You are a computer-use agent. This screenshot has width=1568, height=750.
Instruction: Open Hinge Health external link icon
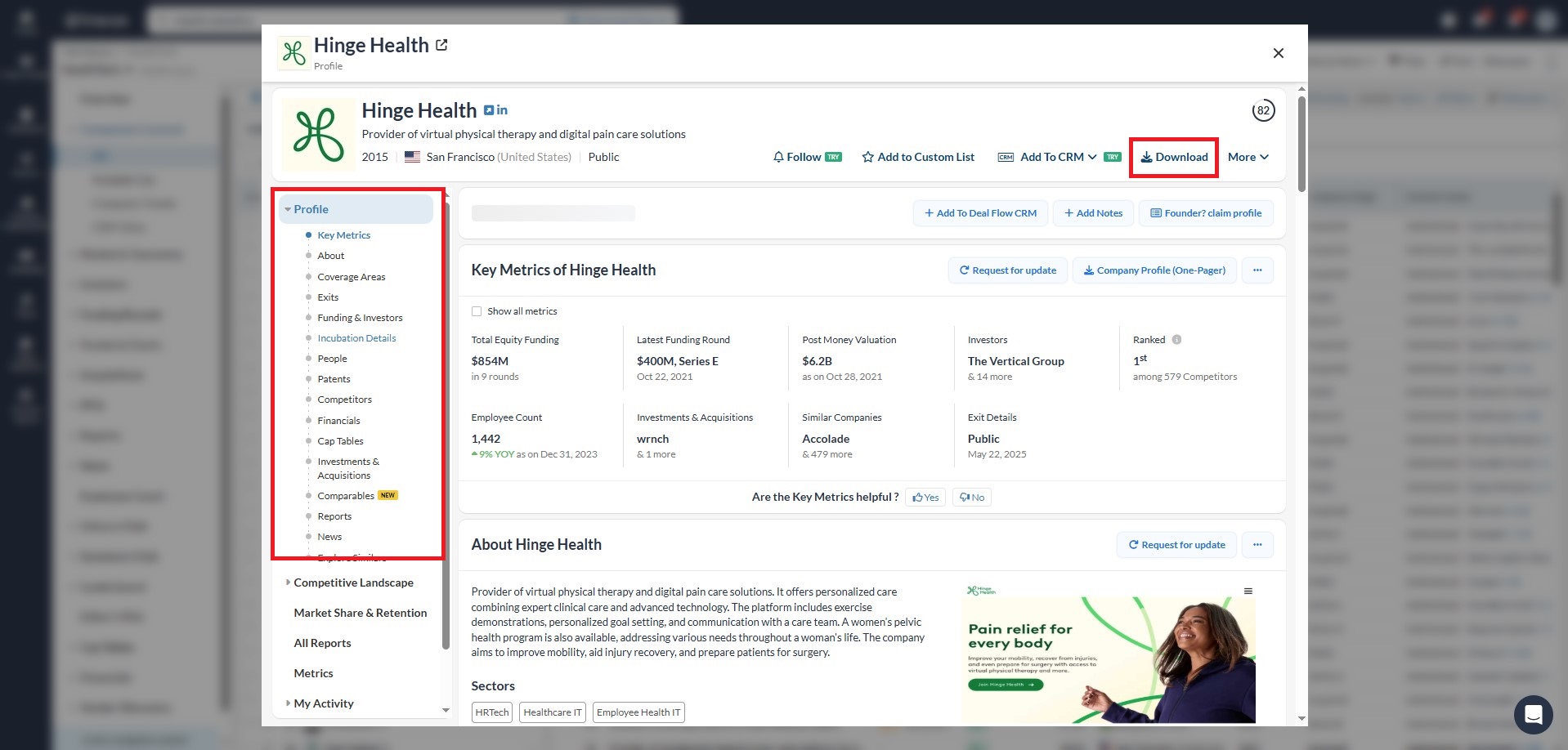point(441,45)
